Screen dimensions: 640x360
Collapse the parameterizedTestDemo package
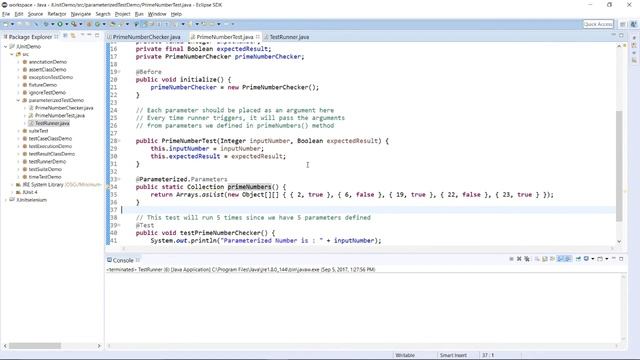(x=18, y=100)
